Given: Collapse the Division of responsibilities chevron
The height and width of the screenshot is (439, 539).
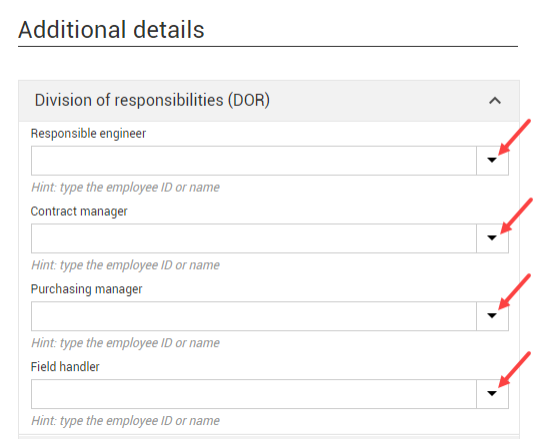Looking at the screenshot, I should click(x=495, y=101).
